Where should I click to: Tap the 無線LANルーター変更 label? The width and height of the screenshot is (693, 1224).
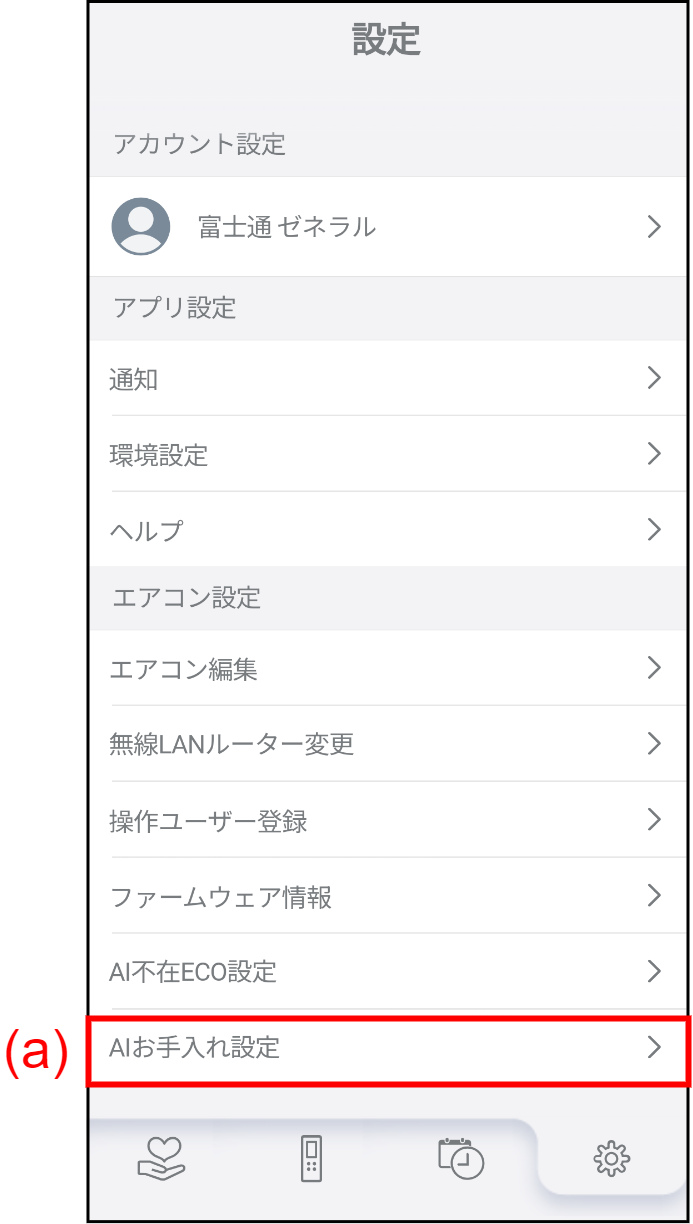point(232,745)
